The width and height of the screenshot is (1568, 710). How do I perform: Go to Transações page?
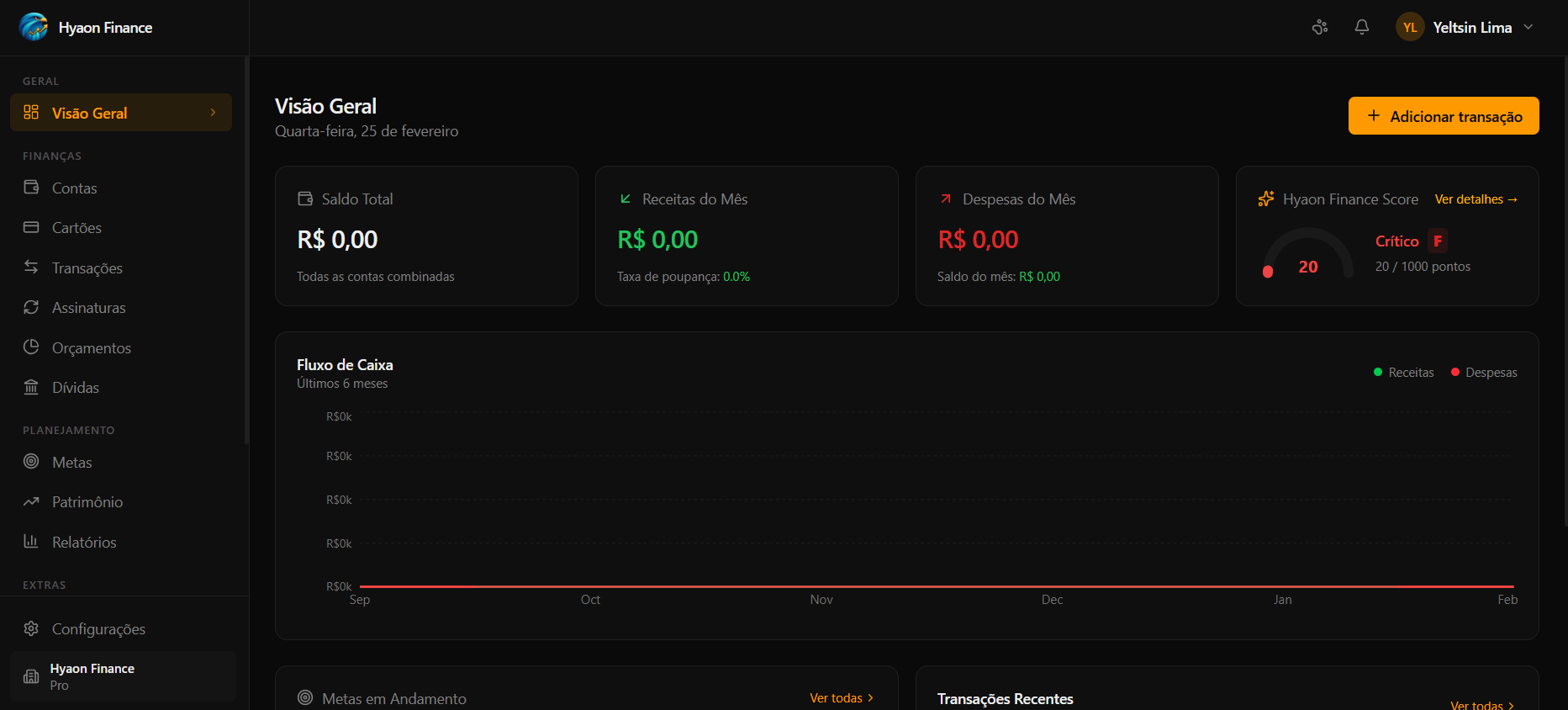coord(121,268)
